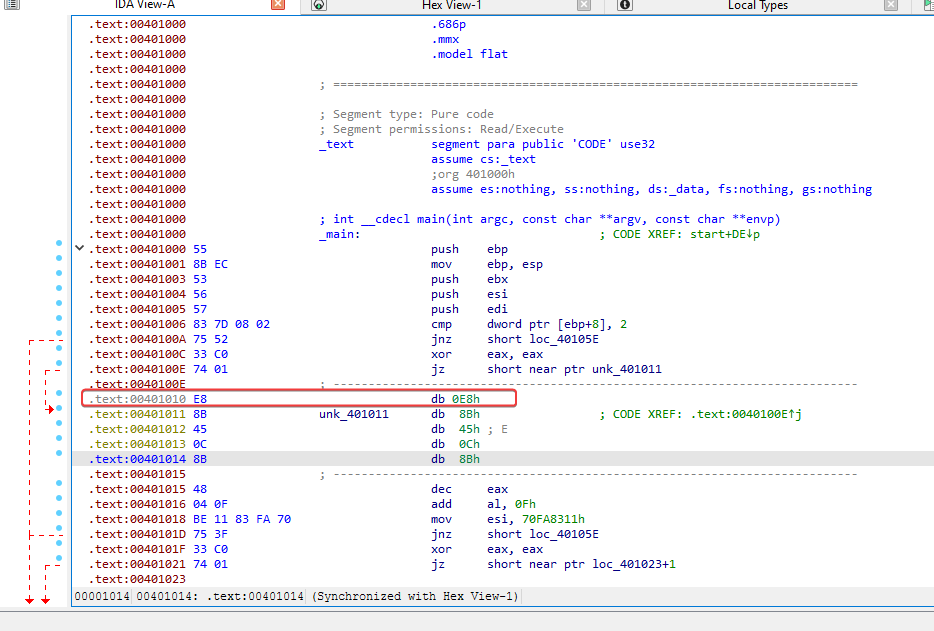Click the main function prototype comment
The width and height of the screenshot is (934, 631).
pos(550,219)
